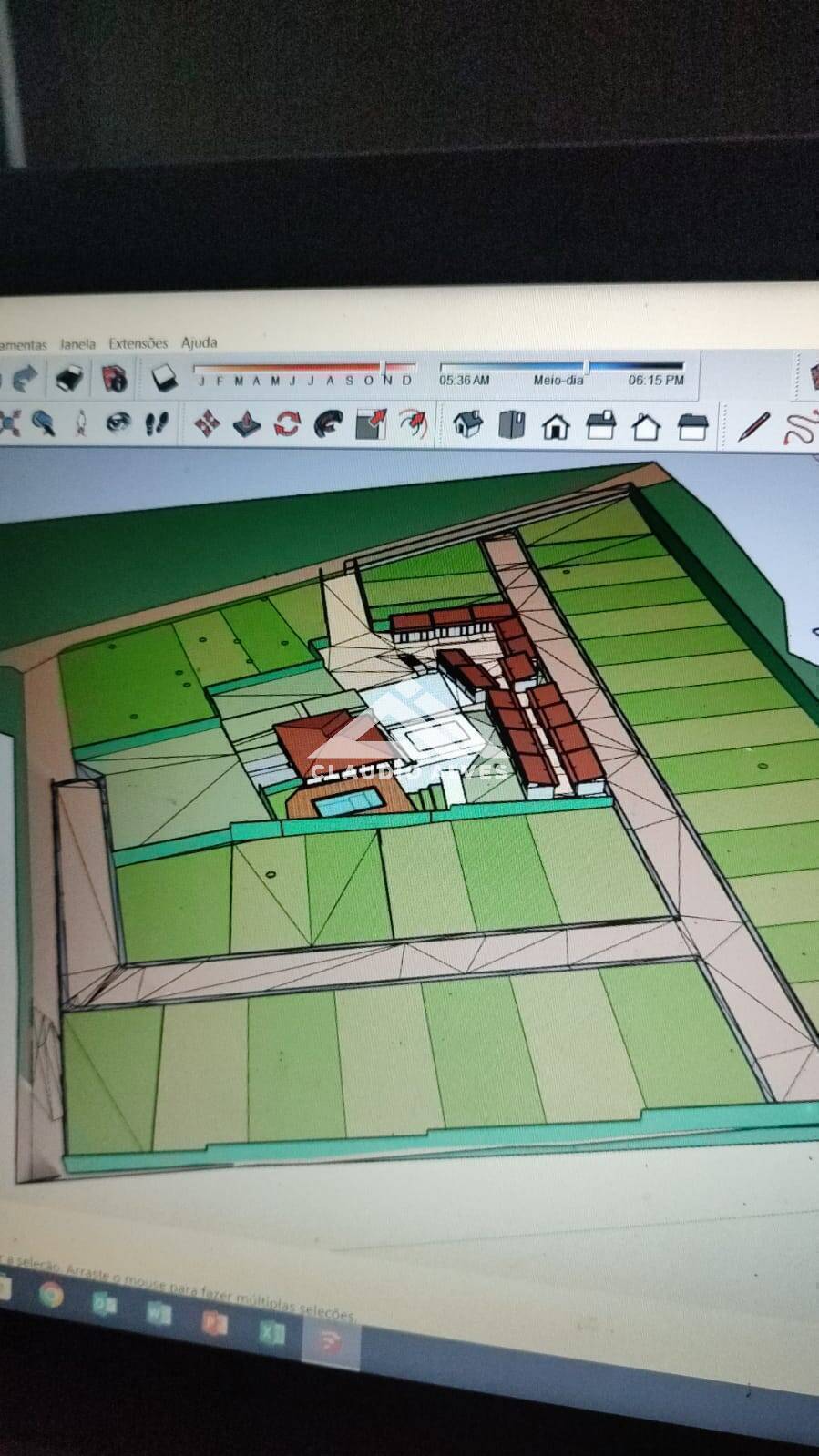Select the Follow Me tool
This screenshot has height=1456, width=819.
[x=329, y=423]
